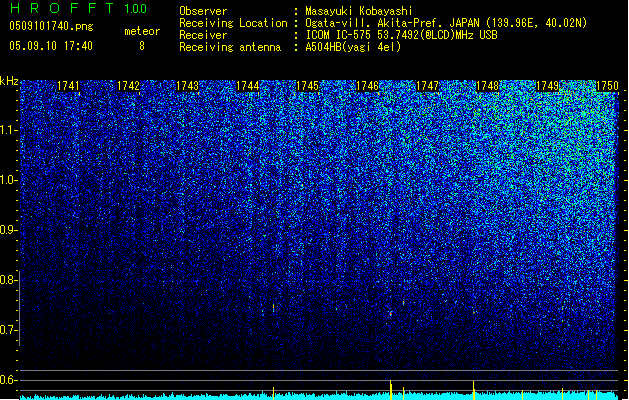The width and height of the screenshot is (629, 400).
Task: Click the yellow spike near 1748
Action: coord(474,390)
